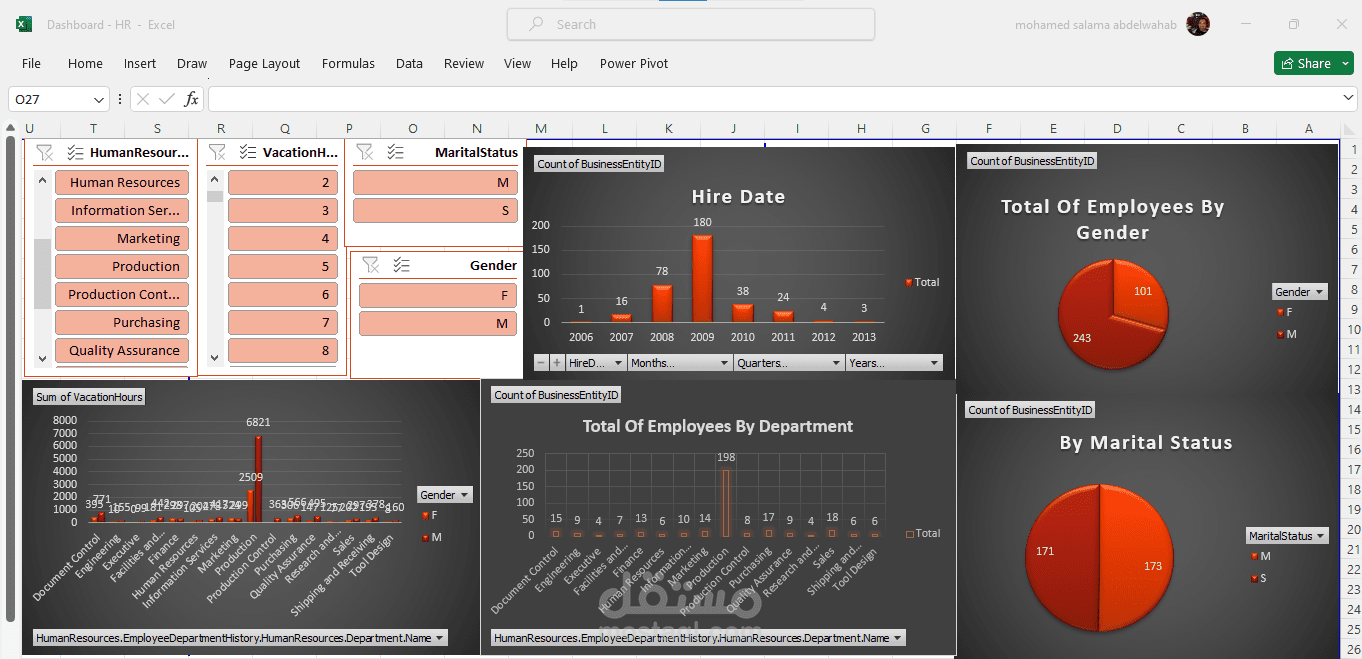Clear filter on HumanResources slicer
Screen dimensions: 1362x659
(44, 152)
